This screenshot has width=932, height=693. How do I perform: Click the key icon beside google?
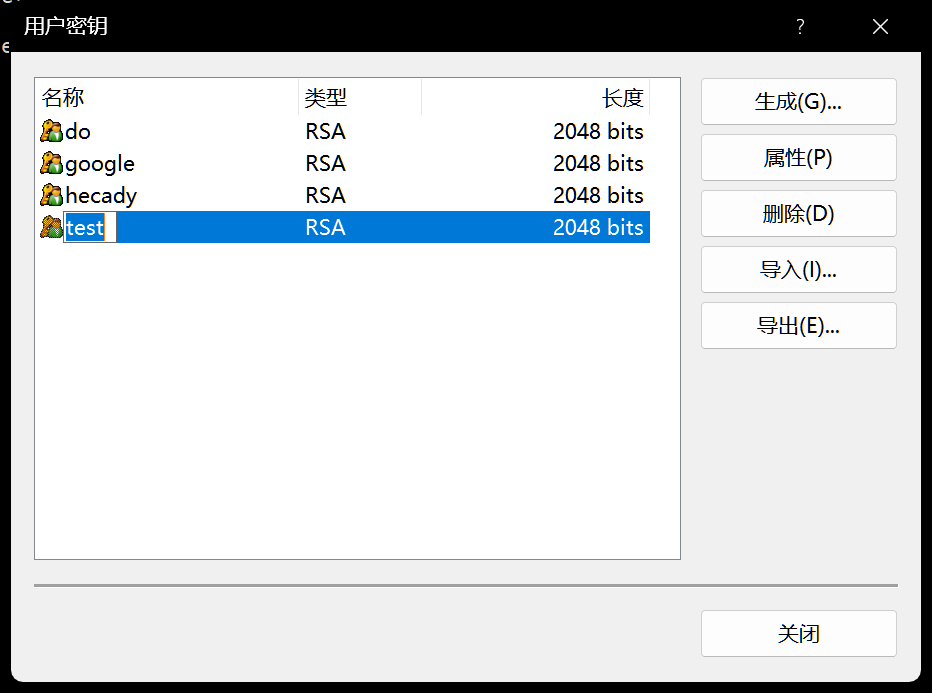[51, 163]
